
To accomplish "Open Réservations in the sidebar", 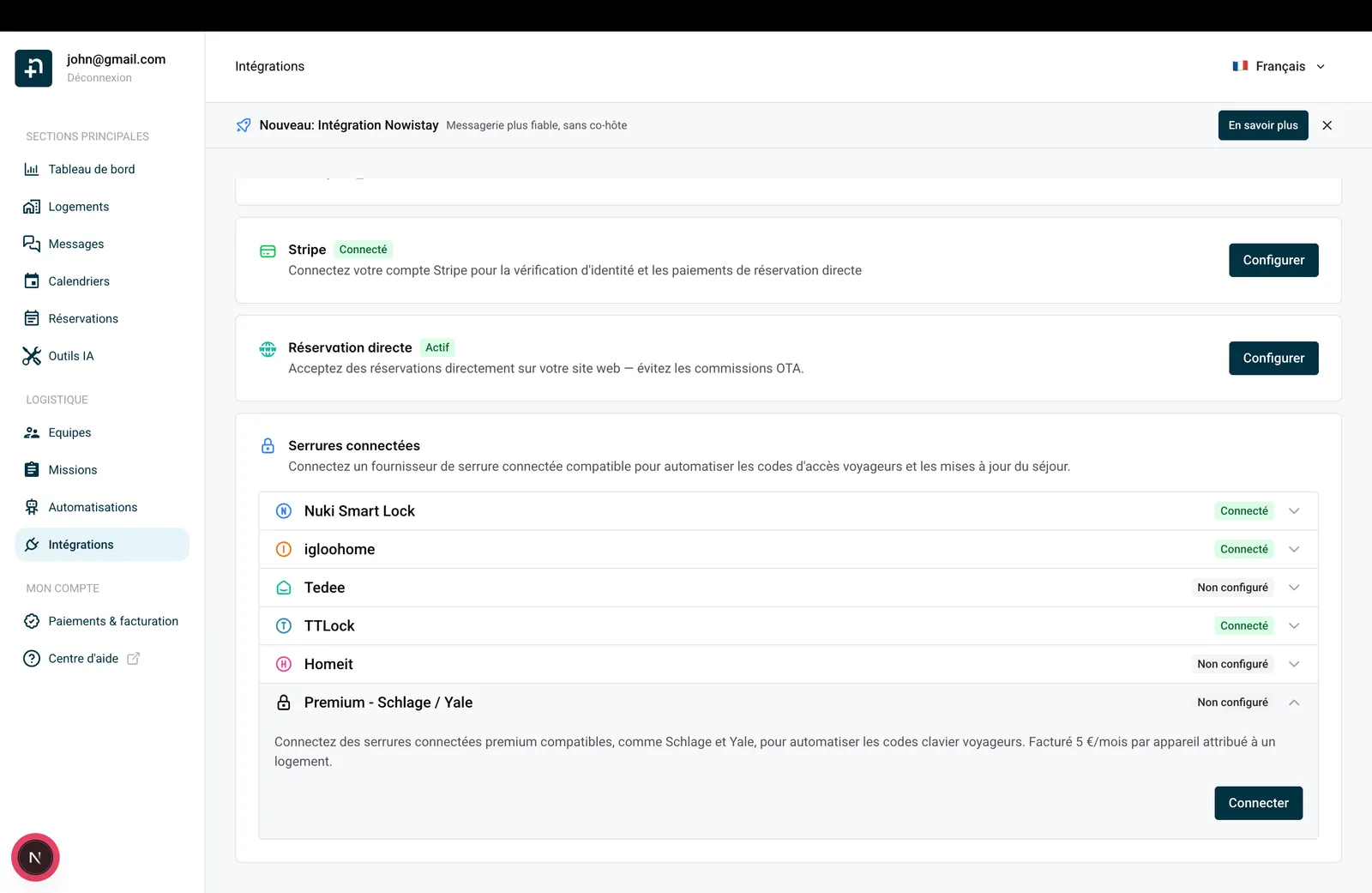I will click(102, 318).
